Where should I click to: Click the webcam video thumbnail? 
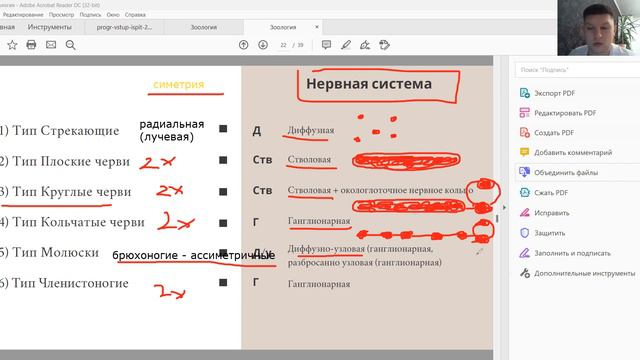599,28
